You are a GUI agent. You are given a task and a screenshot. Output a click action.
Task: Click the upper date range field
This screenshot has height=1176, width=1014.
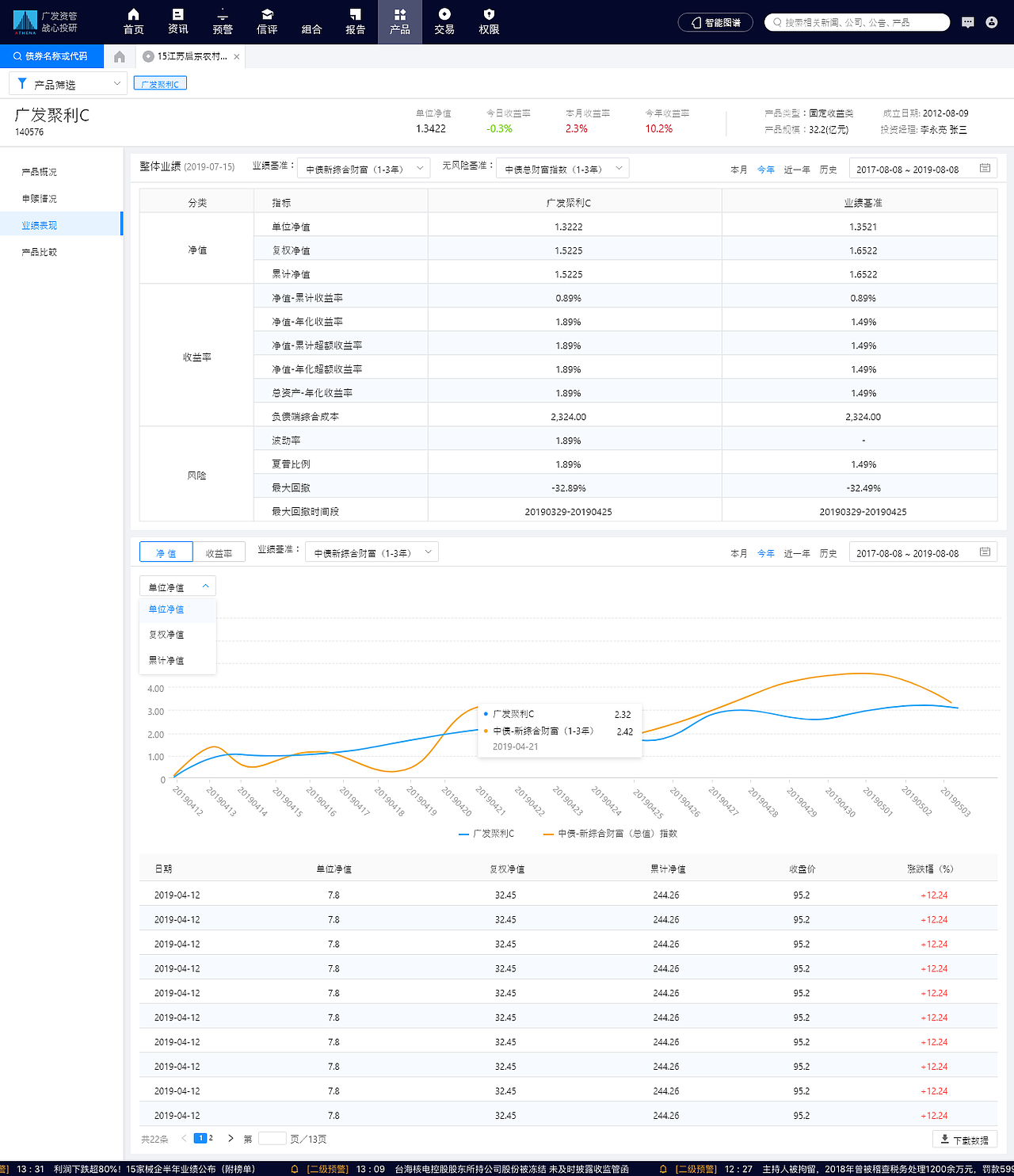click(x=923, y=168)
